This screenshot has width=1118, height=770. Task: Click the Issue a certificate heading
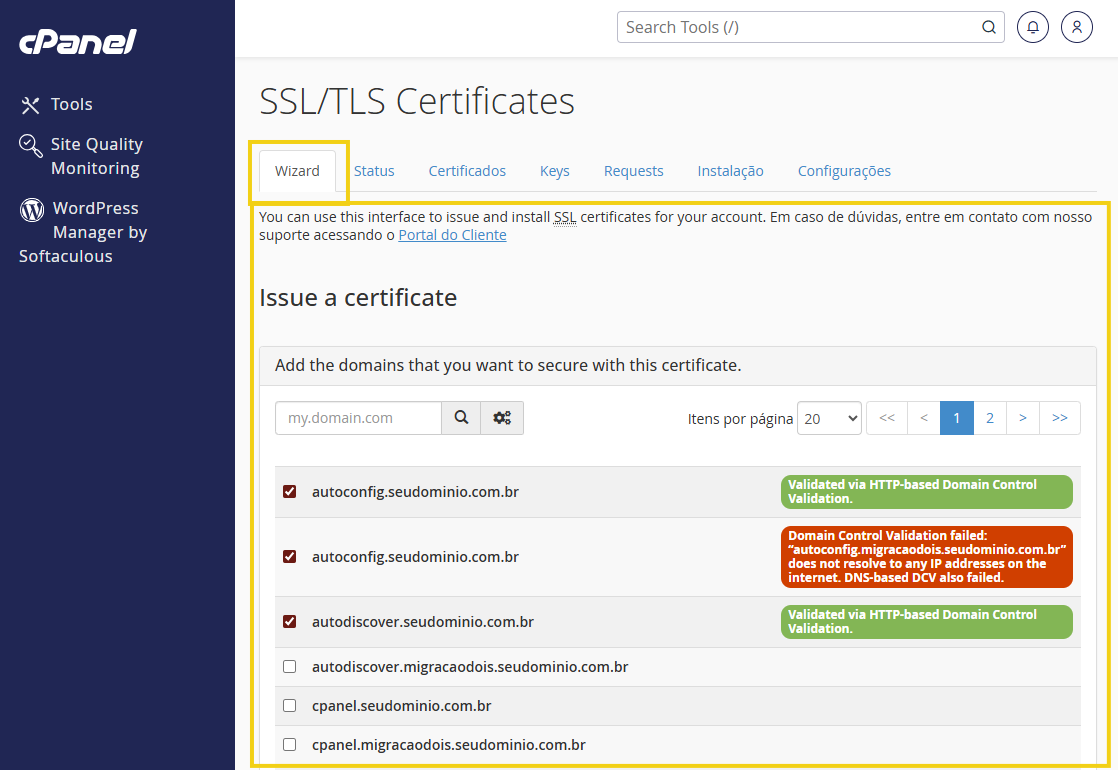358,297
